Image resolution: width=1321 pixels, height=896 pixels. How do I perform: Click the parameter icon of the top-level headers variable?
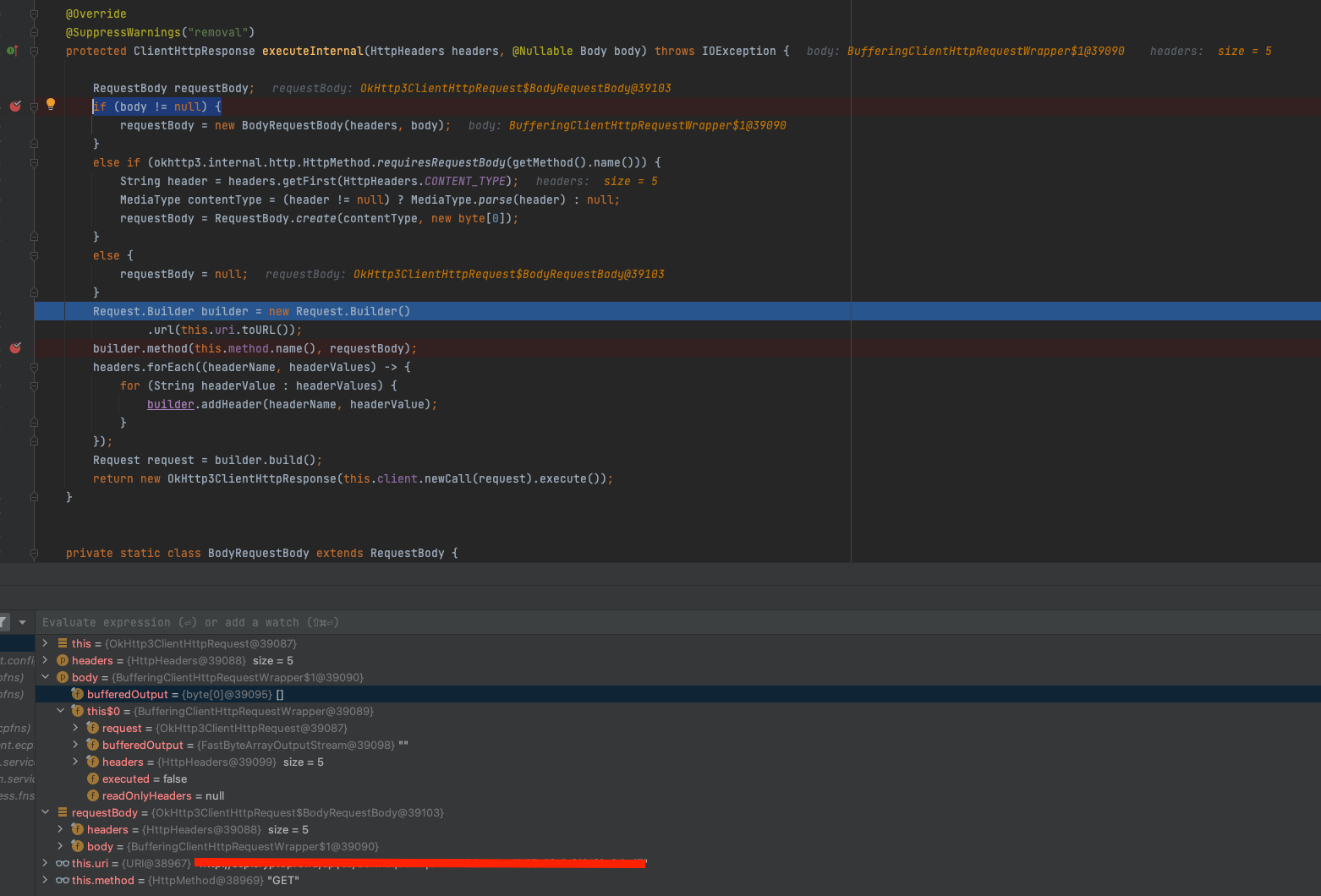pyautogui.click(x=63, y=660)
